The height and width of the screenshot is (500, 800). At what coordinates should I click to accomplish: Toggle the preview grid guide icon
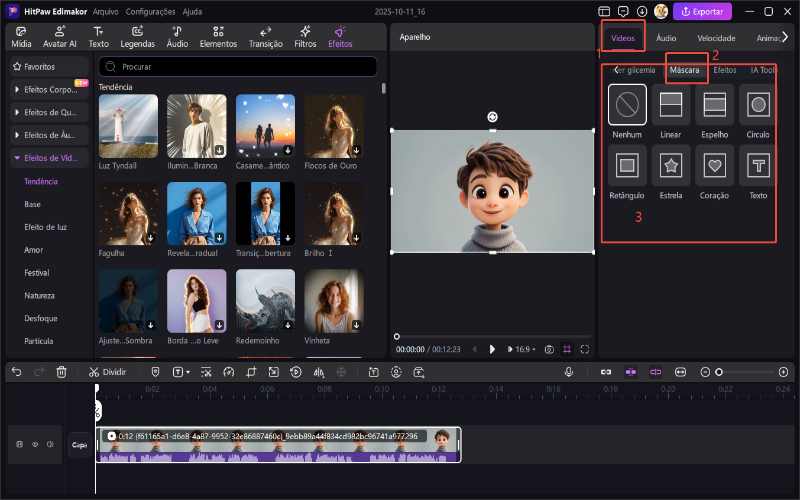(567, 349)
